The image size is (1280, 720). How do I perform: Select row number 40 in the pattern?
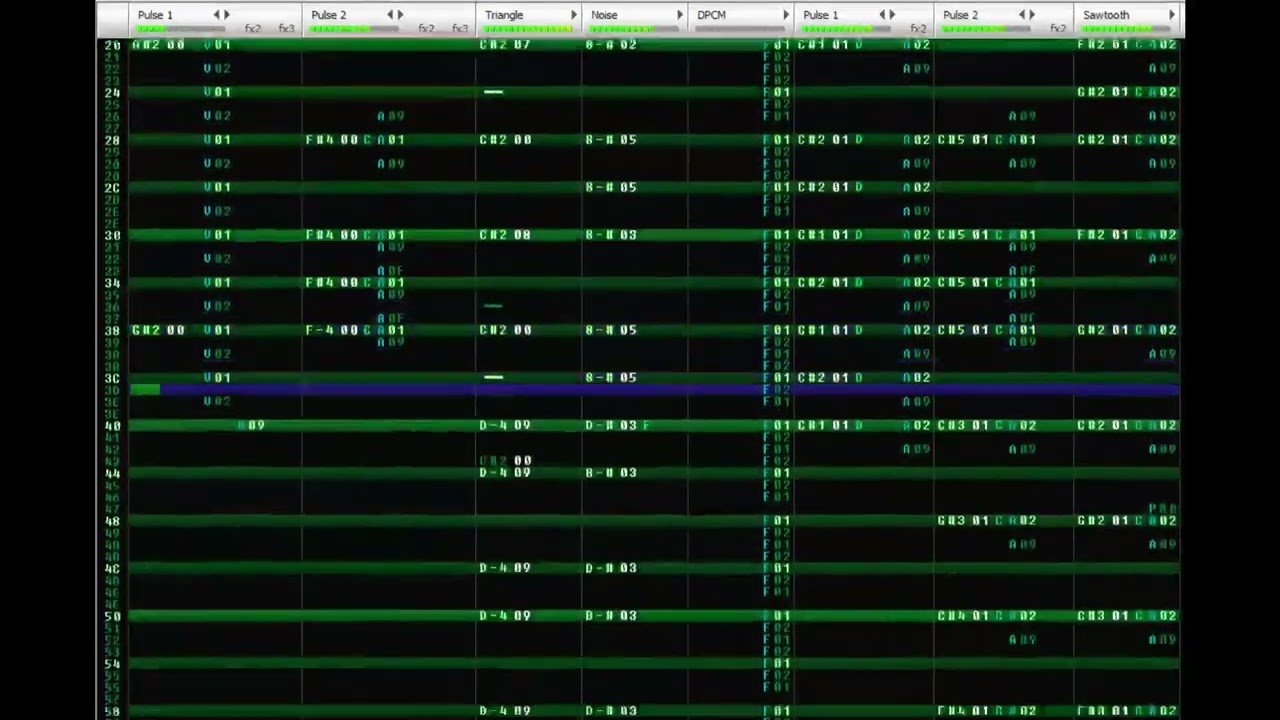(112, 426)
